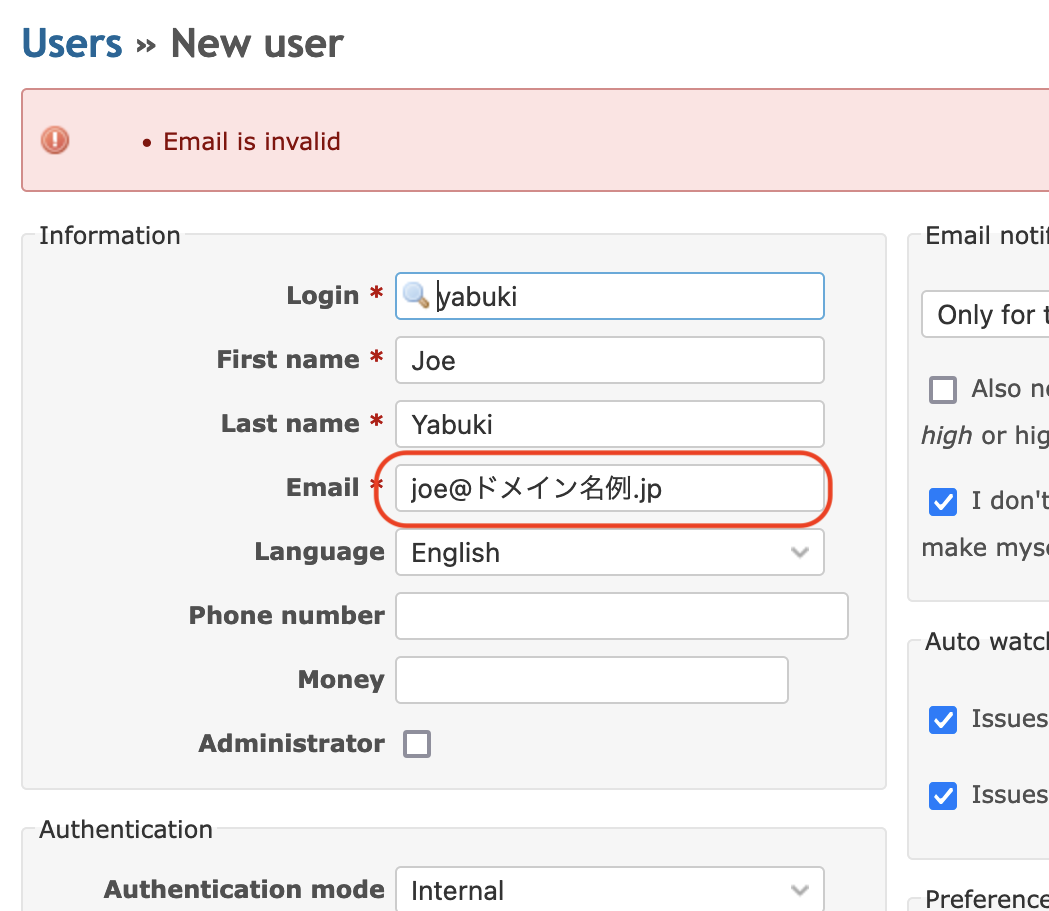The image size is (1049, 911).
Task: Enable the Administrator checkbox
Action: (x=417, y=744)
